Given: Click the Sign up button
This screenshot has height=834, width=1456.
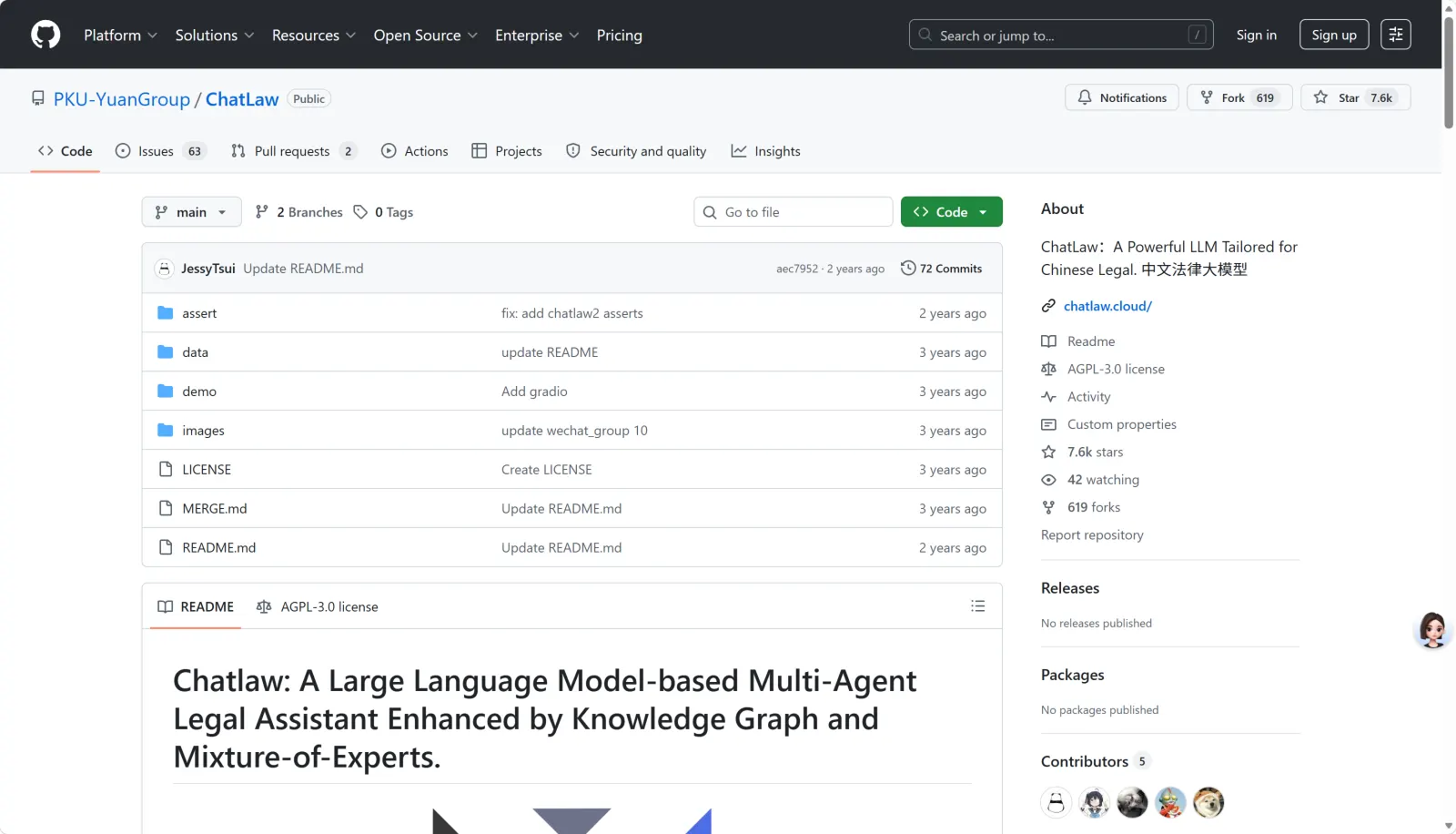Looking at the screenshot, I should 1334,35.
